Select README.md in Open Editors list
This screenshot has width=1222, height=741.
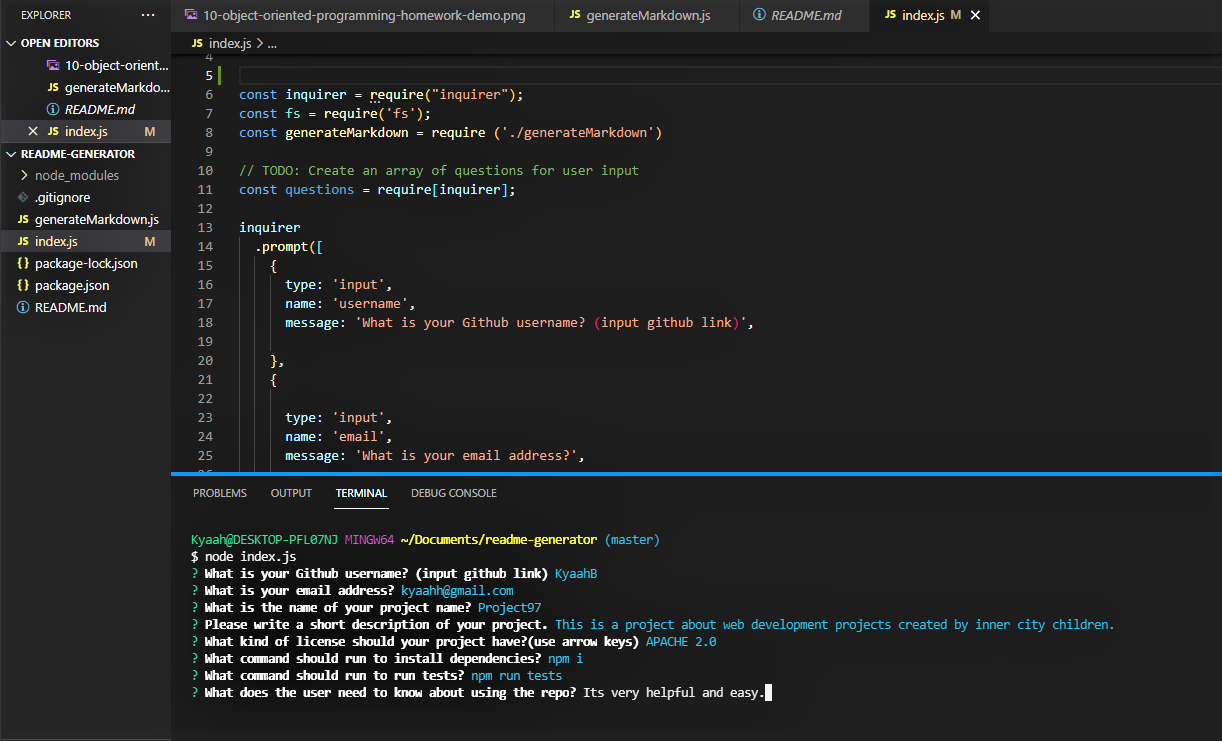tap(99, 109)
